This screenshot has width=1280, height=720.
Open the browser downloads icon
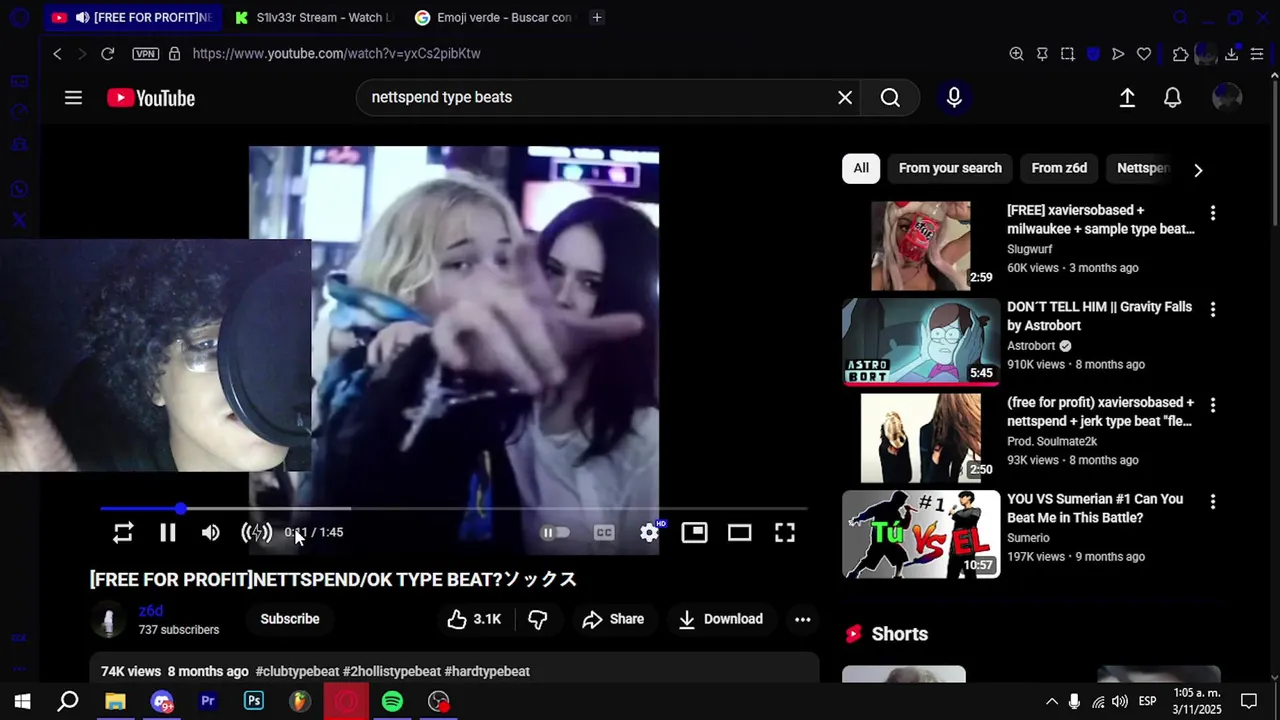click(x=1232, y=54)
